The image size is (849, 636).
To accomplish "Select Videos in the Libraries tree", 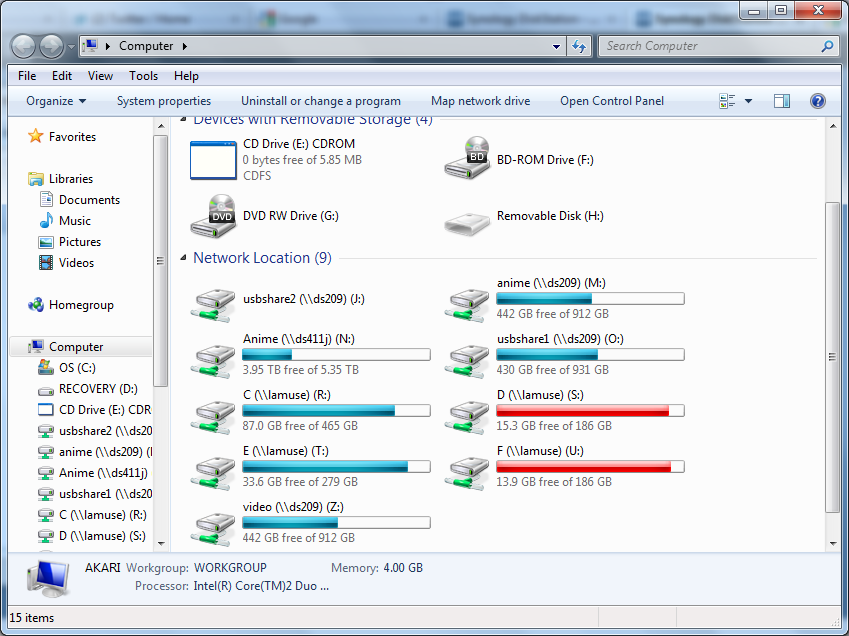I will [x=76, y=263].
